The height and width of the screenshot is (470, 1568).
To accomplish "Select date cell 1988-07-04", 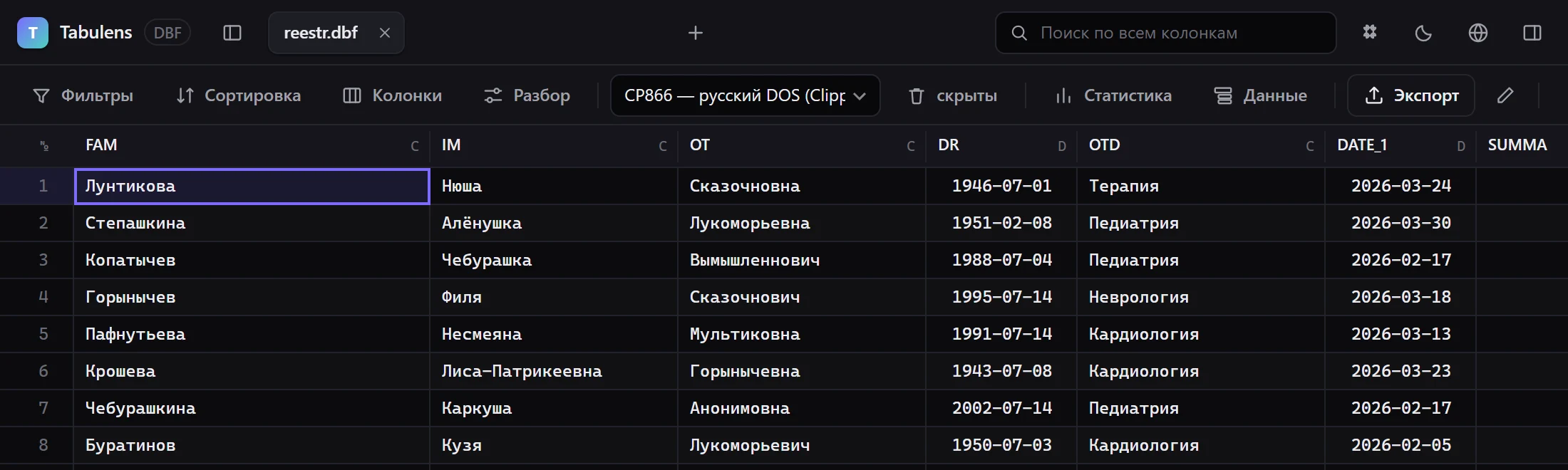I will pos(1001,260).
